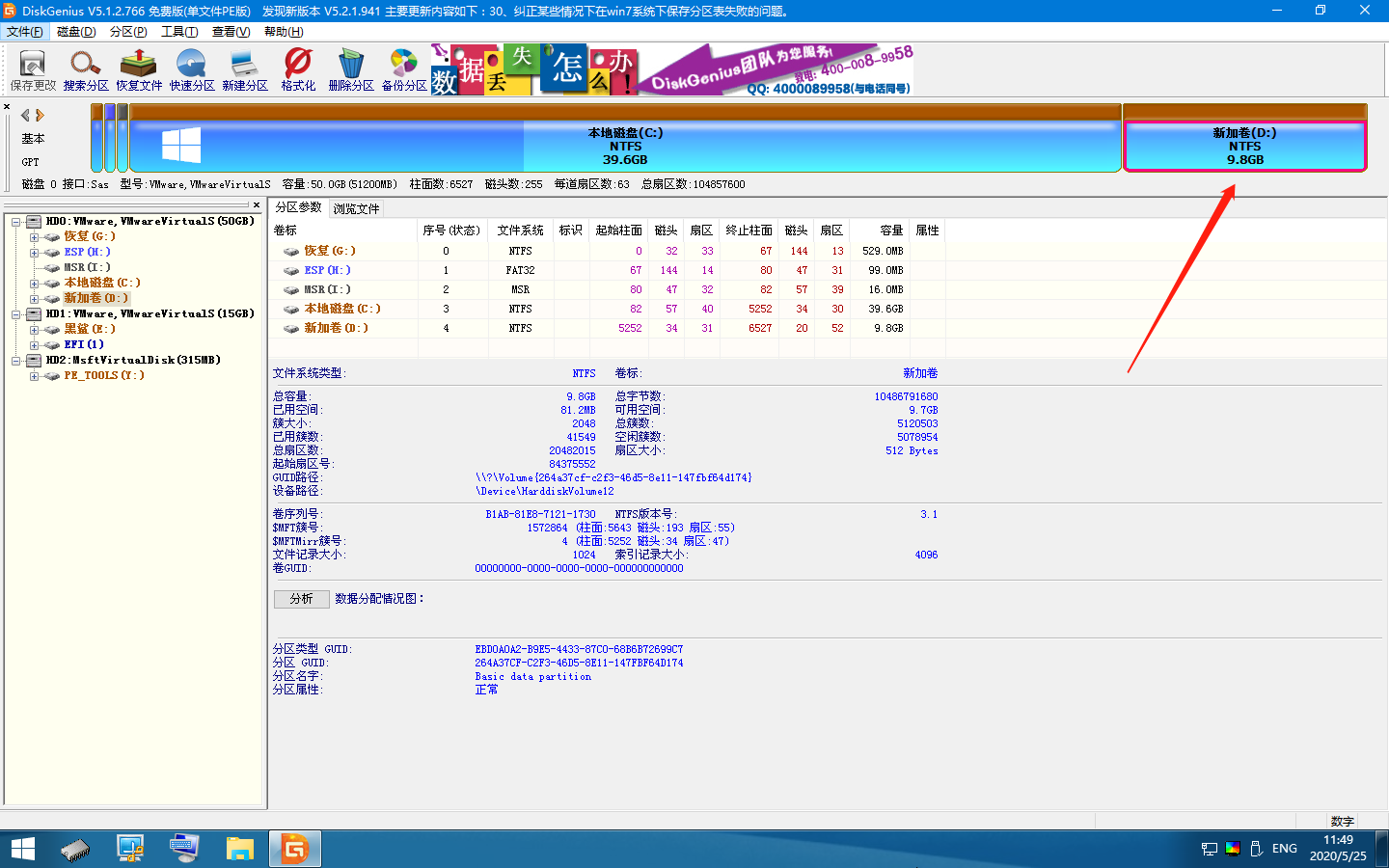Click the 起始柱面 column header
1389x868 pixels.
618,231
